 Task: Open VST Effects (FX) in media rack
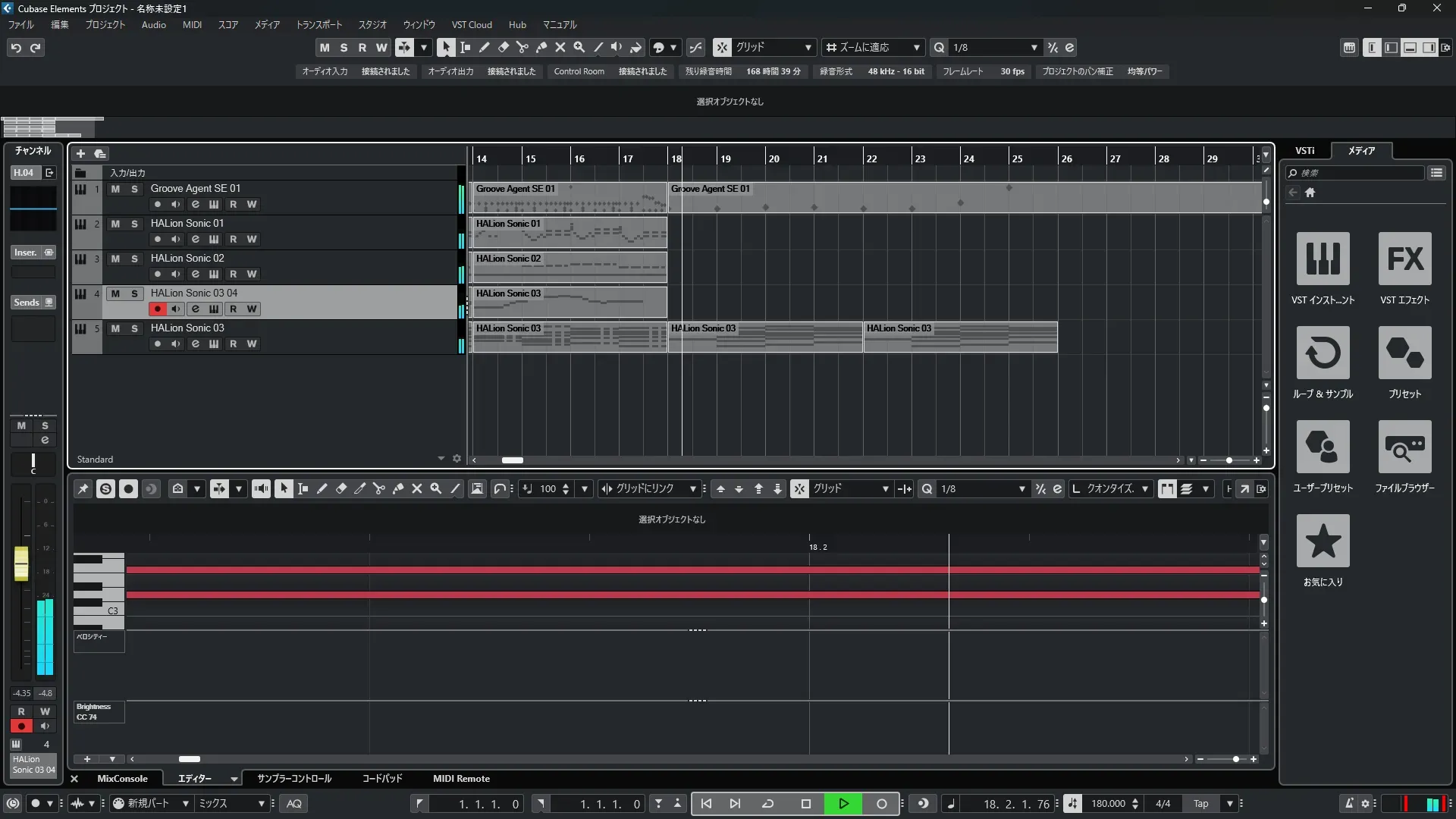(x=1404, y=259)
